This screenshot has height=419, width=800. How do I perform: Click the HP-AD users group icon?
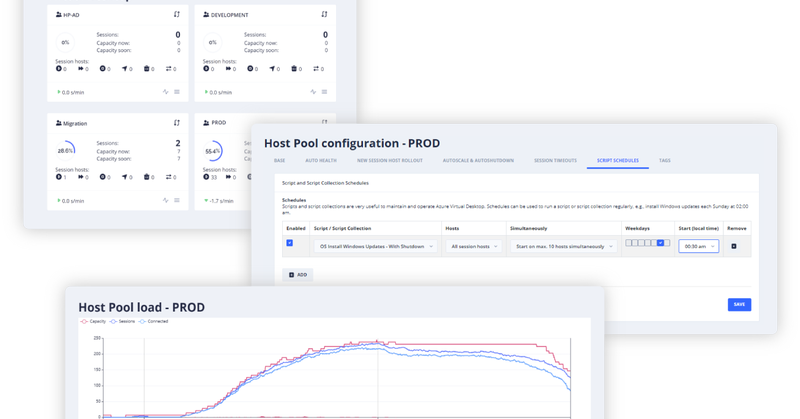point(58,15)
